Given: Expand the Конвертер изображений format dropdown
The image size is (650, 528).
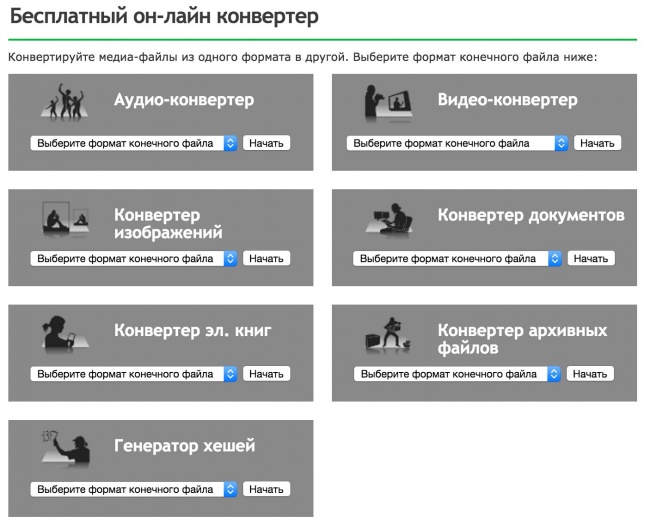Looking at the screenshot, I should tap(134, 258).
